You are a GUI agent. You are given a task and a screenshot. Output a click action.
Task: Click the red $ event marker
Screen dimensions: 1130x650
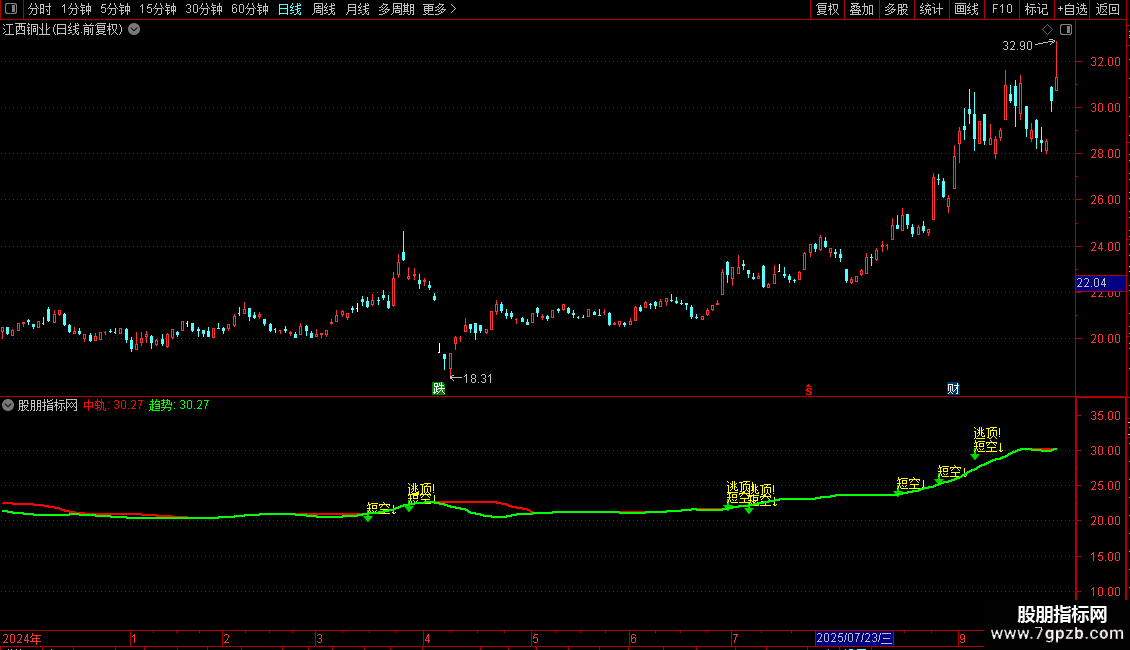[809, 390]
